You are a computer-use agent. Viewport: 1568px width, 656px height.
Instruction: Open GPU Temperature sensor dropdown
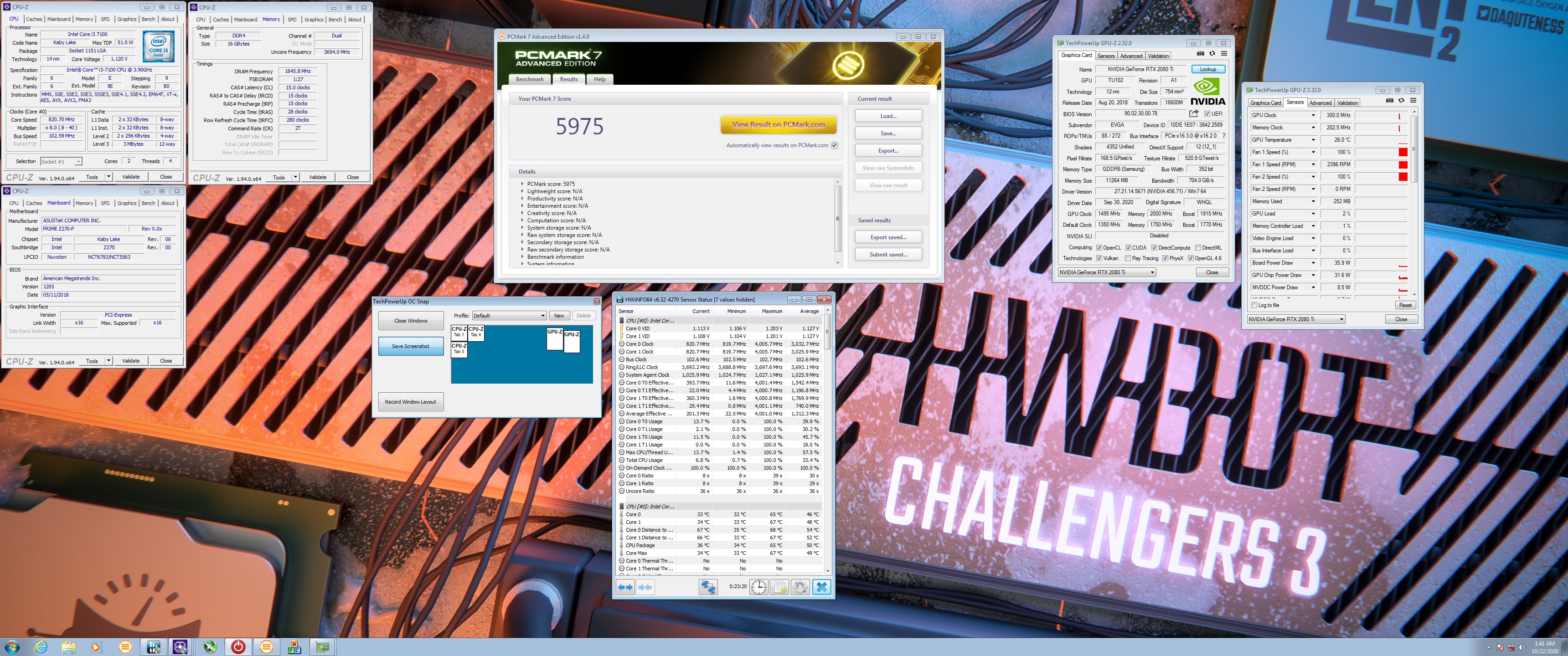(1313, 139)
